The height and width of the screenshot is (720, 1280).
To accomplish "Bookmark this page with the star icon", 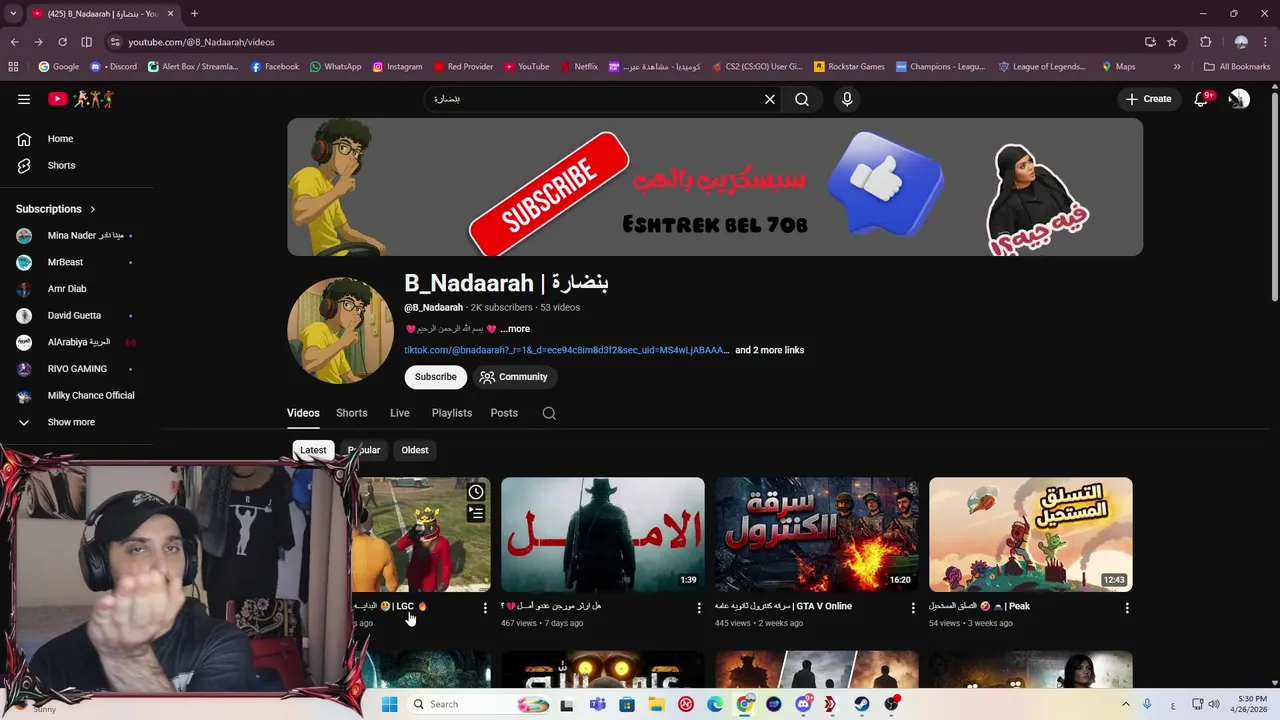I will coord(1172,42).
